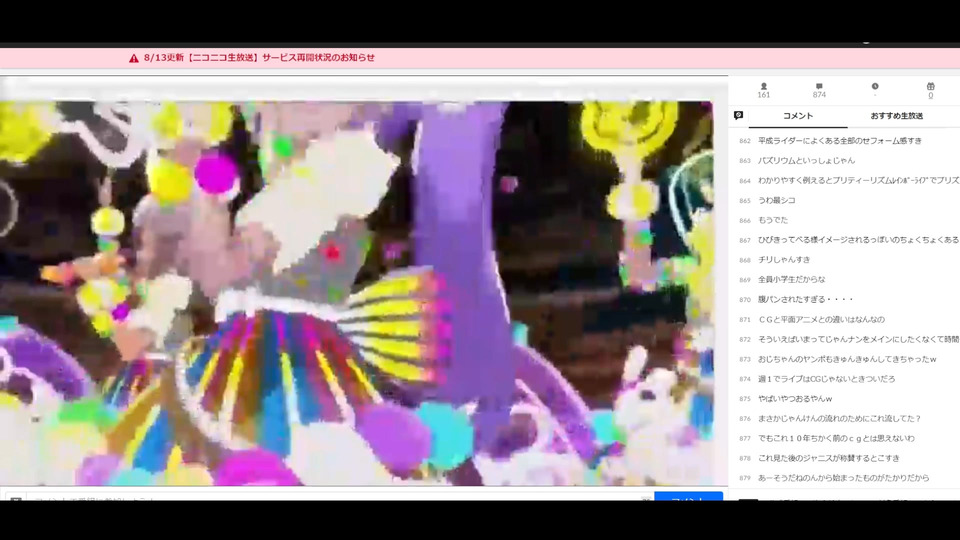Click the gift points icon
The width and height of the screenshot is (960, 540).
pos(931,86)
